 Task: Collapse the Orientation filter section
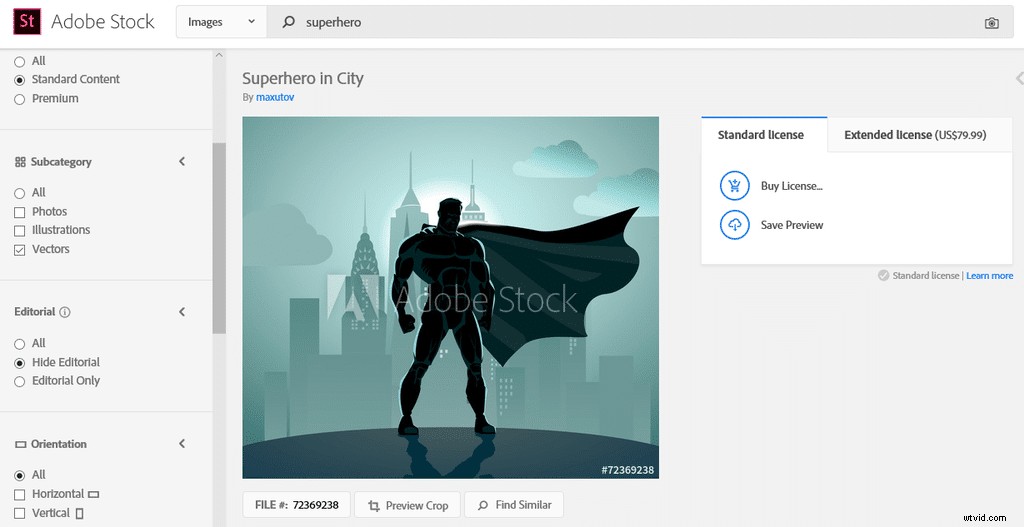point(182,444)
